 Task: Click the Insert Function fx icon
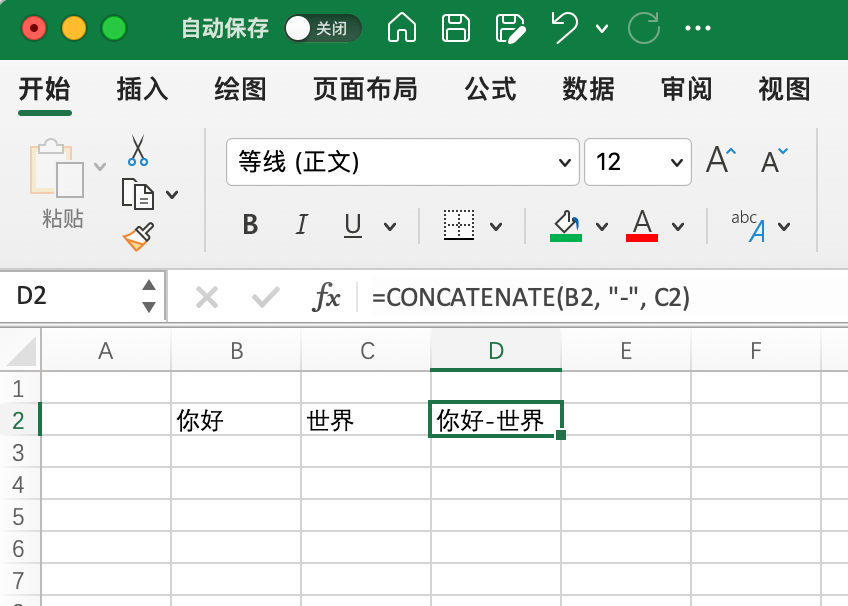point(327,297)
